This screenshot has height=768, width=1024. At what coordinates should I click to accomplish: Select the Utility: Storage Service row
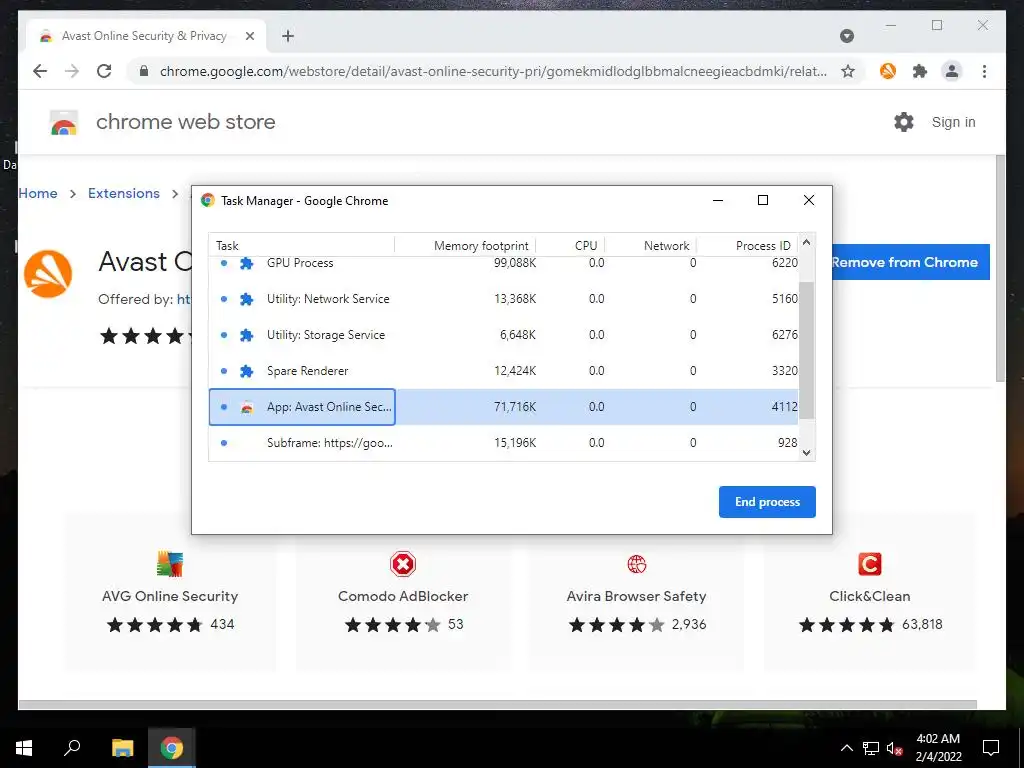(504, 334)
